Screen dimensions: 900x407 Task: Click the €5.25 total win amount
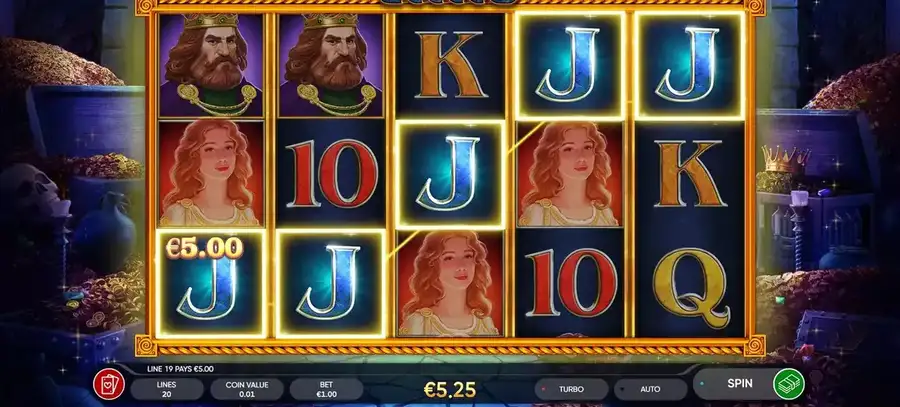[x=450, y=390]
